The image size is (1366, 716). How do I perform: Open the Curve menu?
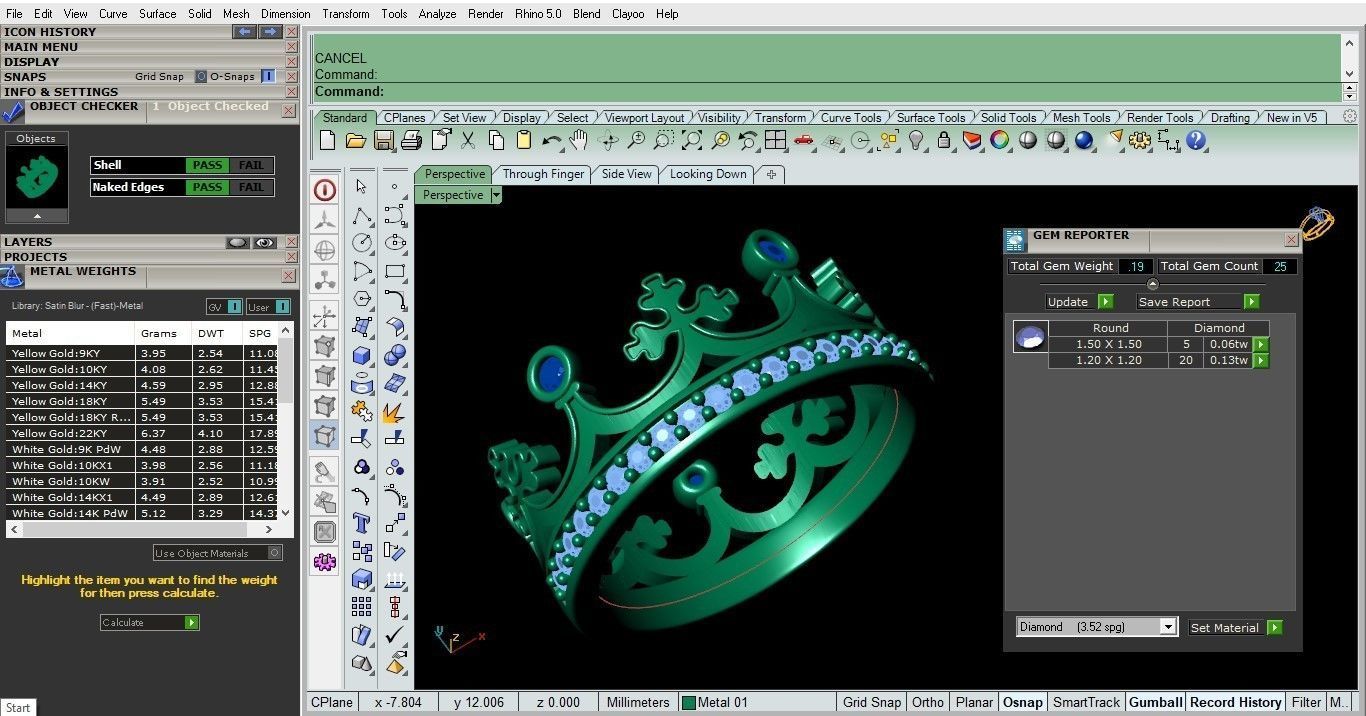(x=113, y=14)
